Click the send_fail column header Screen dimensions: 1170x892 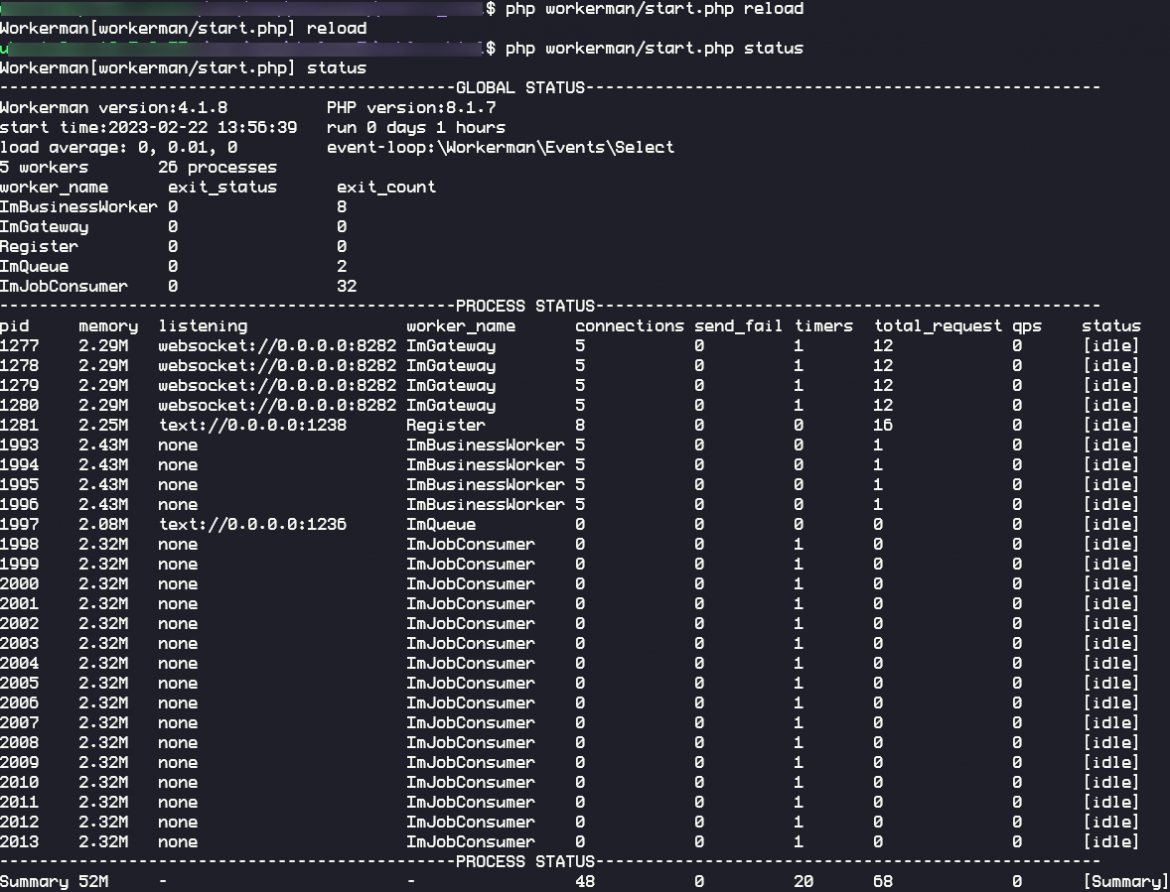(x=738, y=326)
